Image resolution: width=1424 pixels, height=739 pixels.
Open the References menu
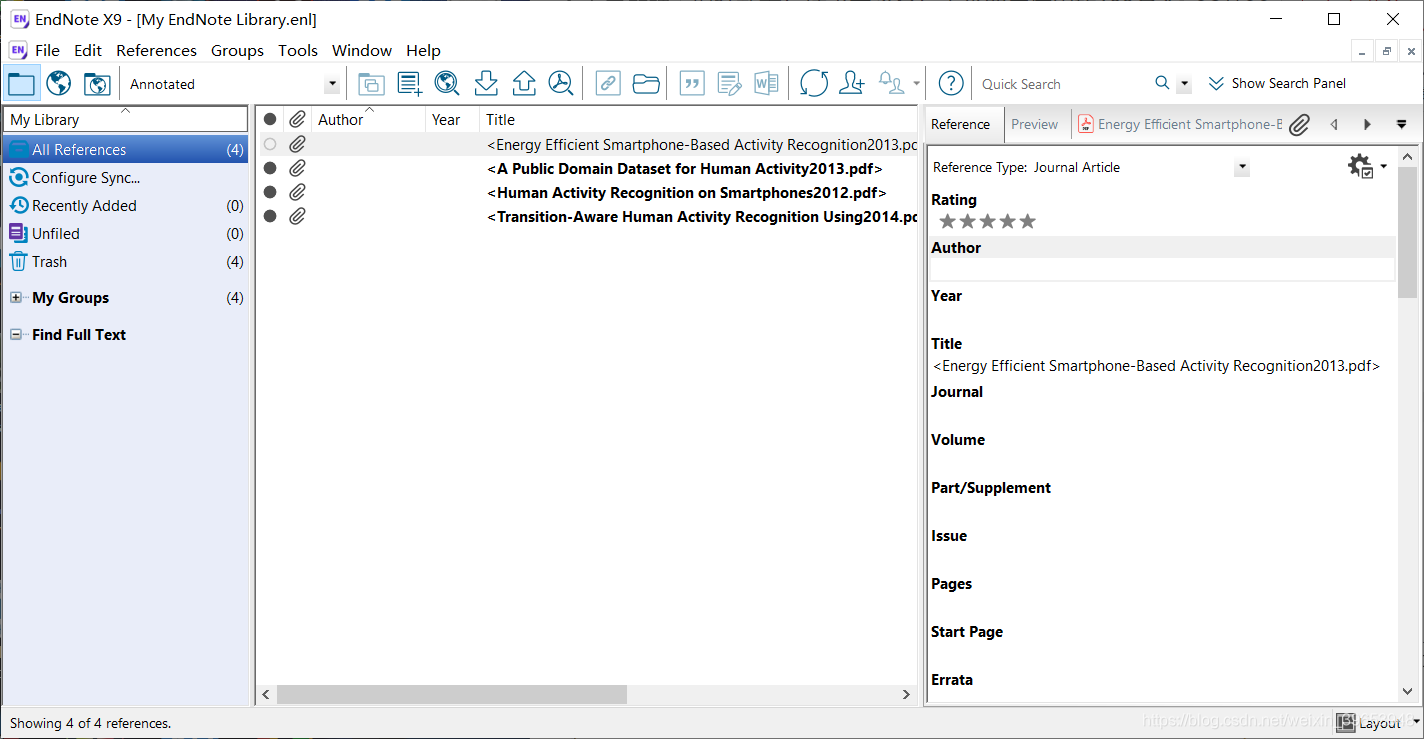(156, 50)
